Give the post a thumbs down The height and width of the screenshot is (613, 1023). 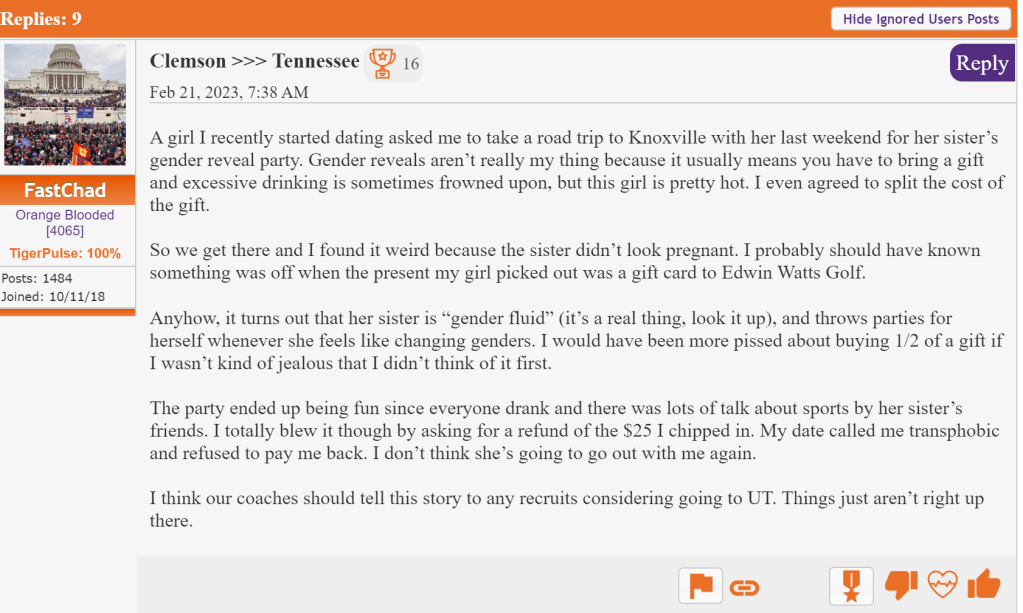tap(901, 585)
